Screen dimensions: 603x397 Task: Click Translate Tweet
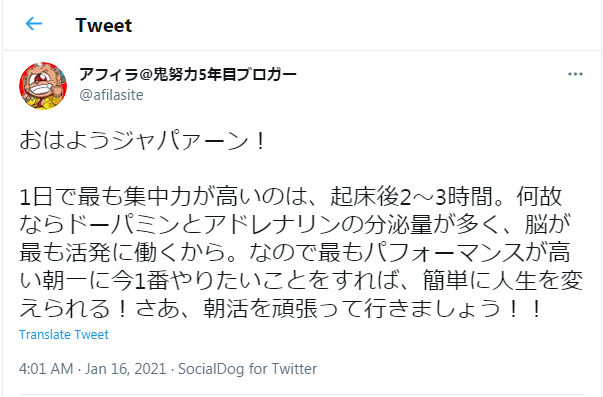[x=64, y=335]
